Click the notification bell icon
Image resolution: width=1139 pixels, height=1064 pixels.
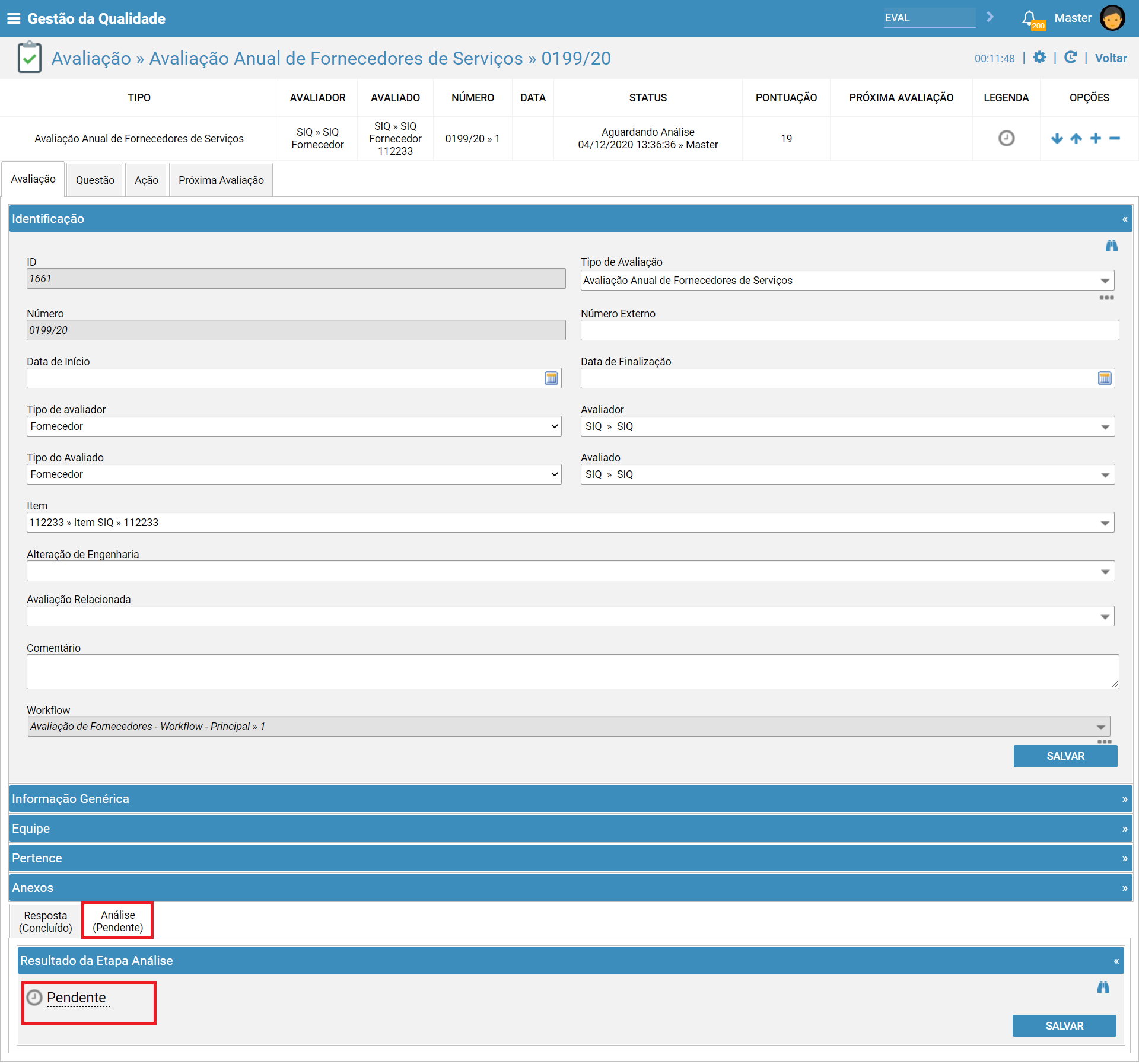[x=1029, y=18]
